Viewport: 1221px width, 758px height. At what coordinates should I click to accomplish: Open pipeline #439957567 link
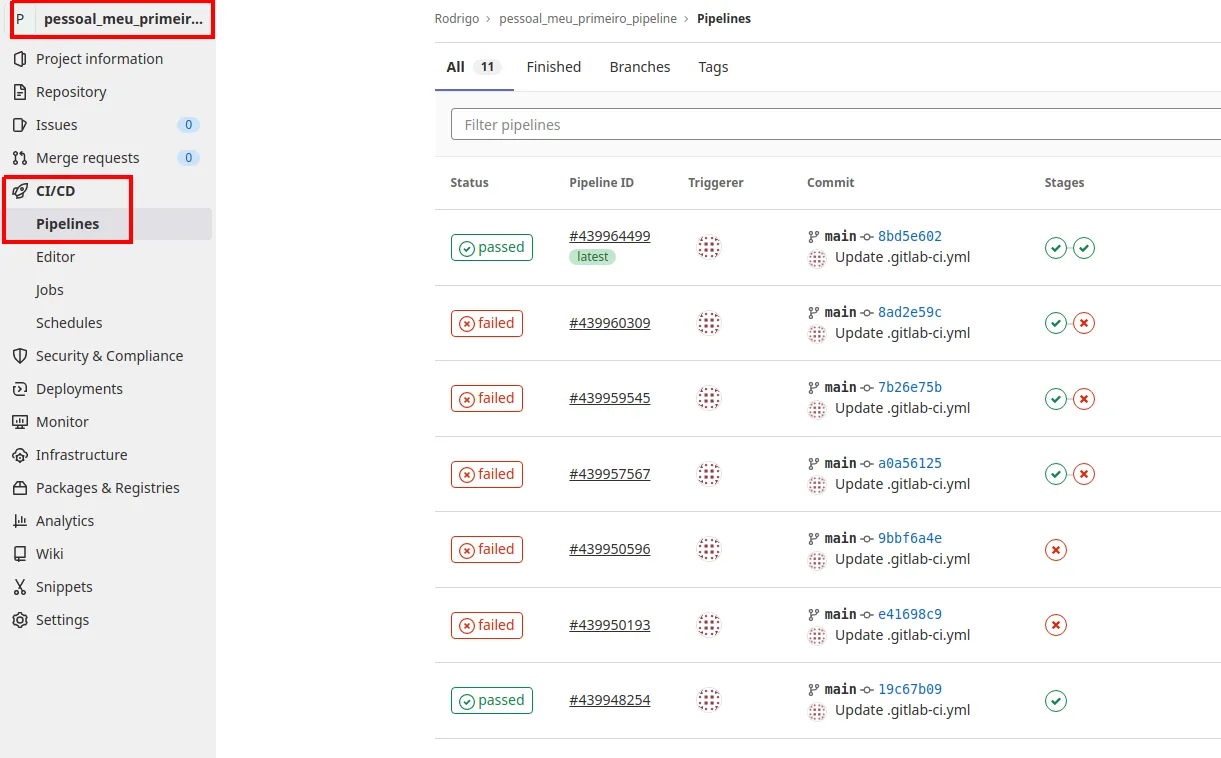[610, 474]
